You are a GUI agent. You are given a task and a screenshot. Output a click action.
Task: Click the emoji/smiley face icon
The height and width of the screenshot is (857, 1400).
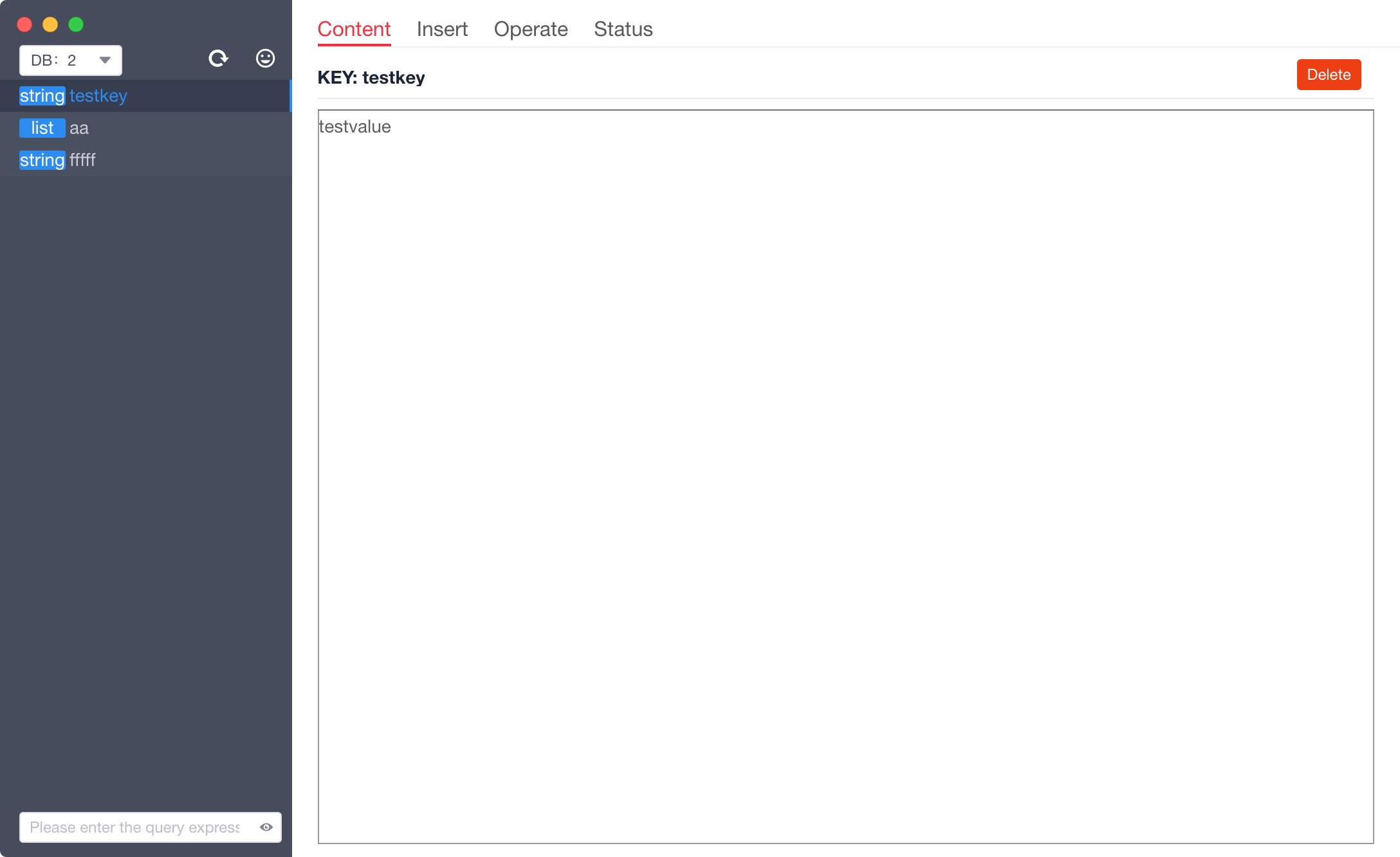click(x=264, y=58)
